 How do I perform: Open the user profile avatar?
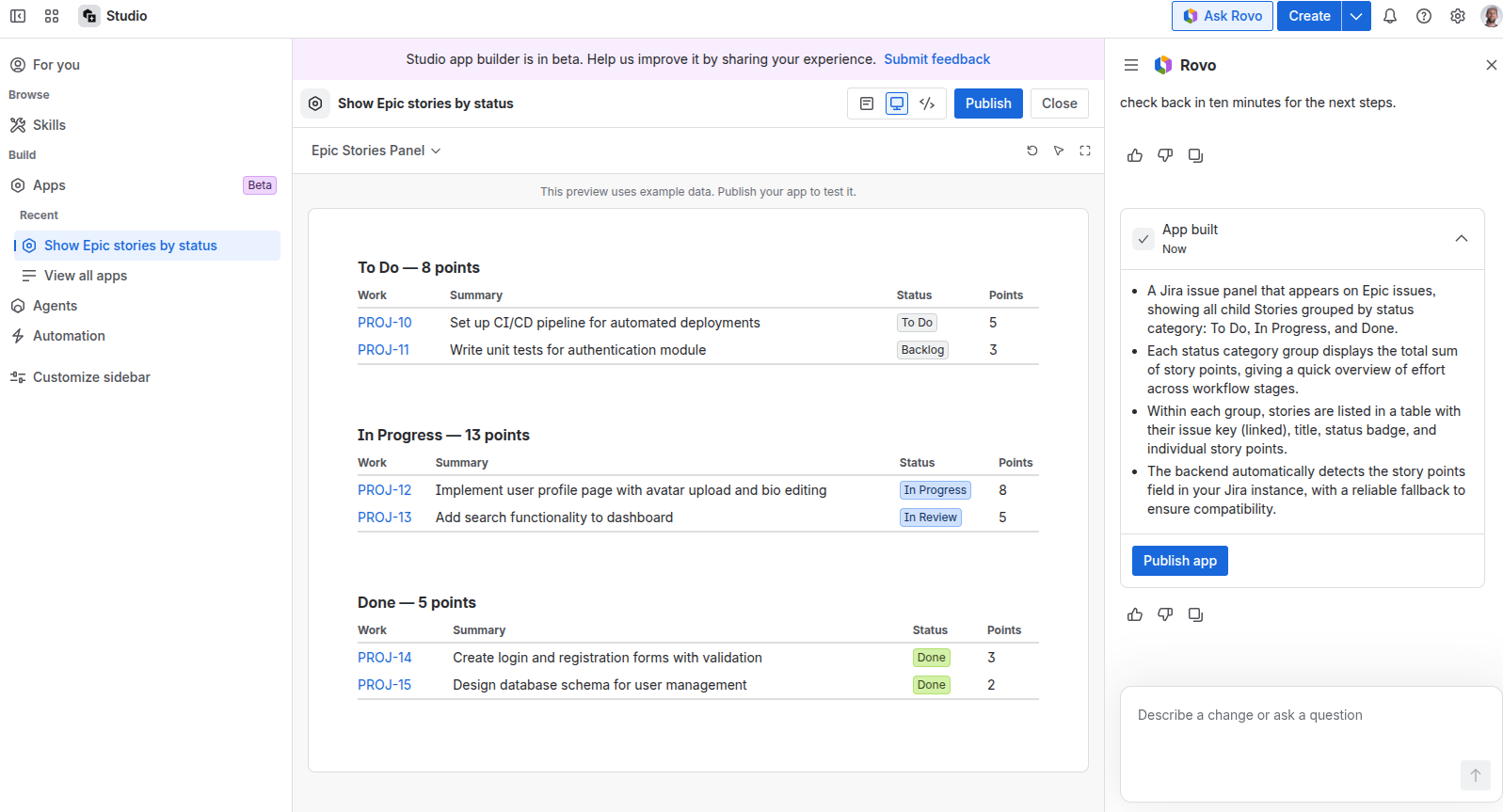click(1491, 16)
